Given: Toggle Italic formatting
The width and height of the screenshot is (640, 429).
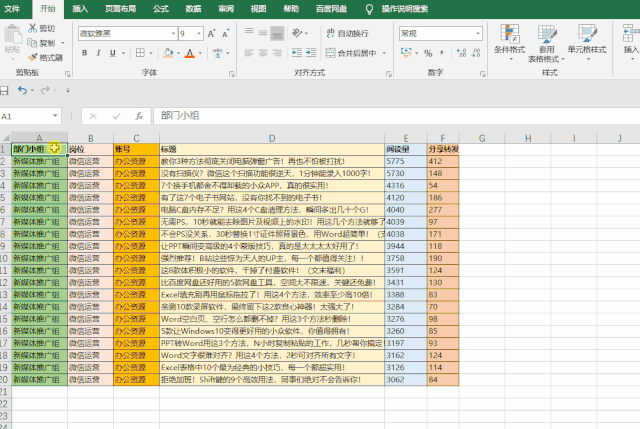Looking at the screenshot, I should (98, 53).
